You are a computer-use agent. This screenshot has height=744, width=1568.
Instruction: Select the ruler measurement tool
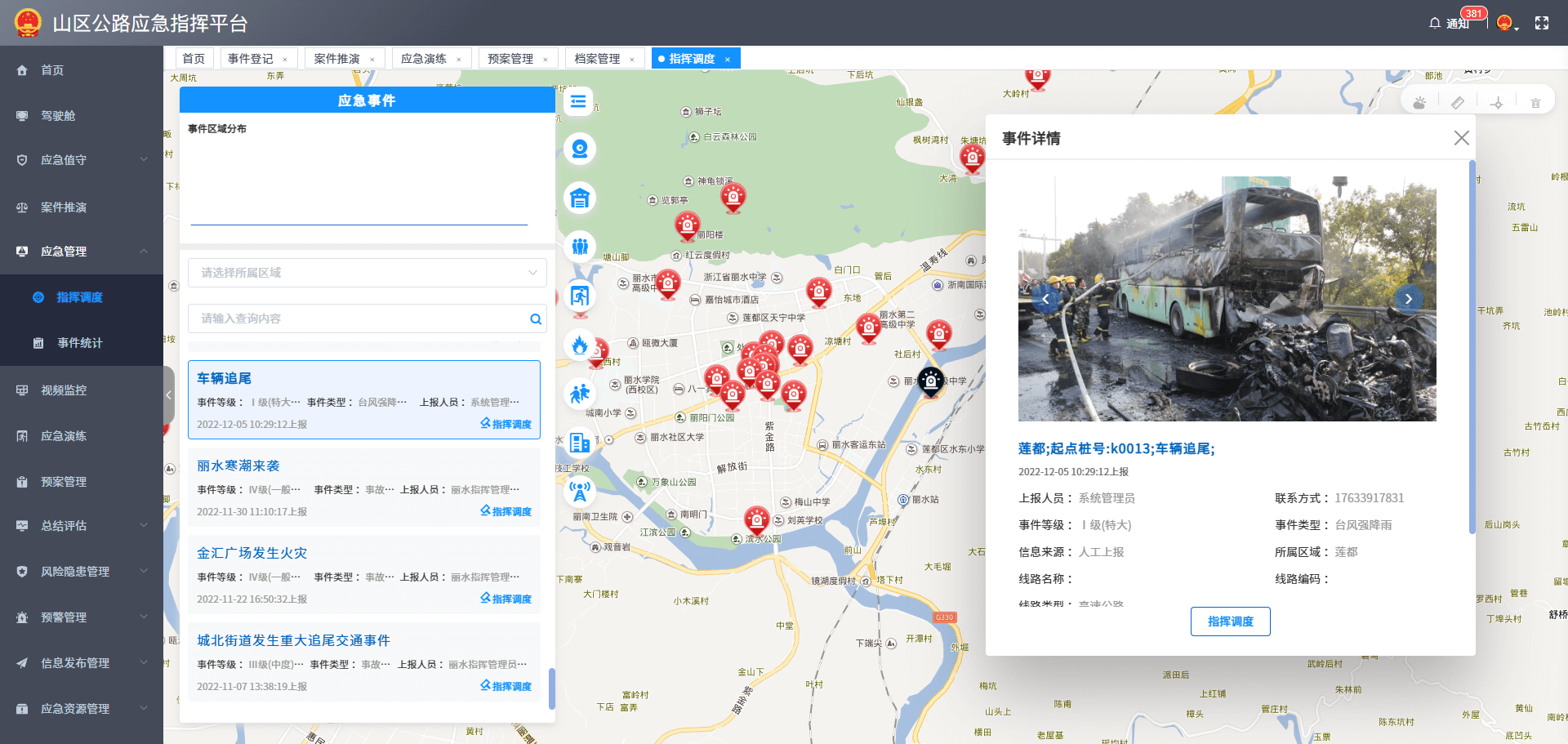1458,103
